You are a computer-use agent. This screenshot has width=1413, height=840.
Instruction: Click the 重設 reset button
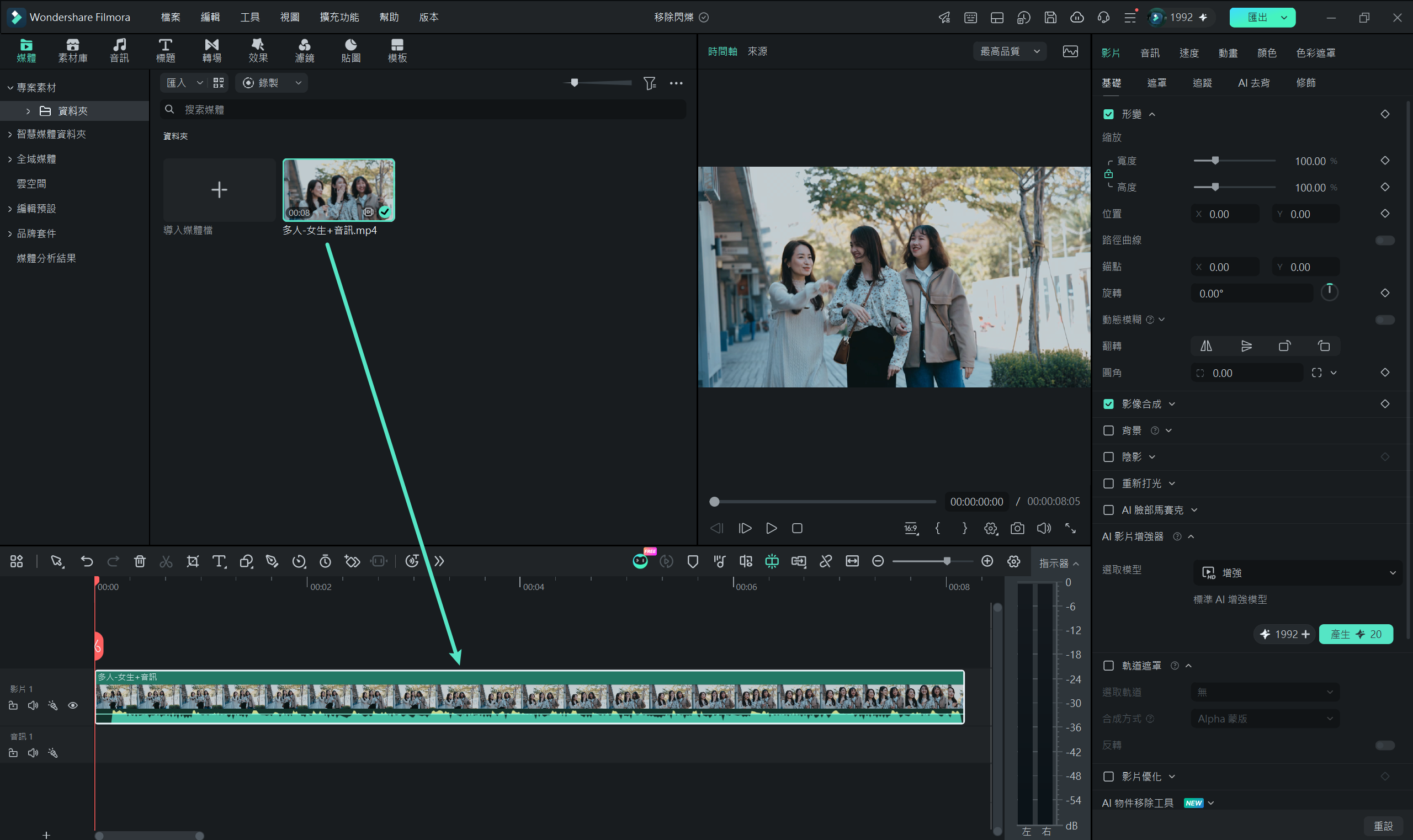[x=1383, y=826]
